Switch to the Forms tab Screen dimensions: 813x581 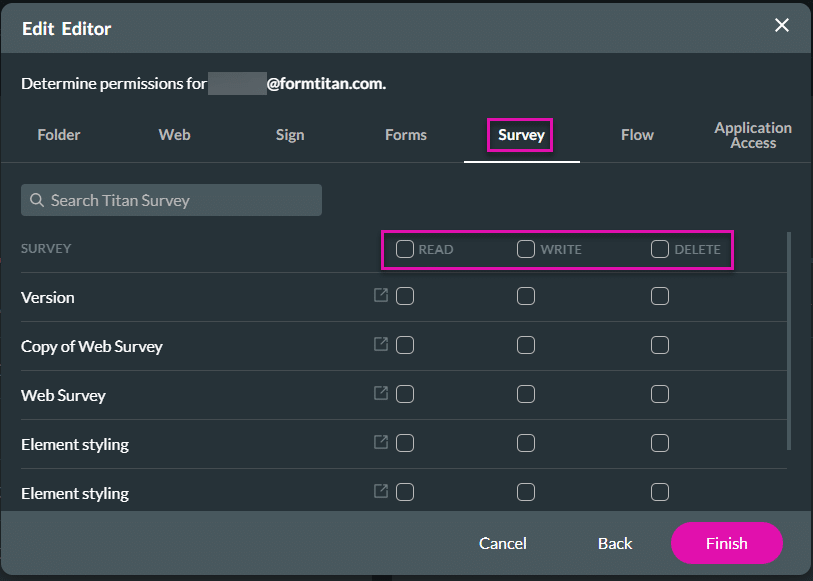coord(405,134)
